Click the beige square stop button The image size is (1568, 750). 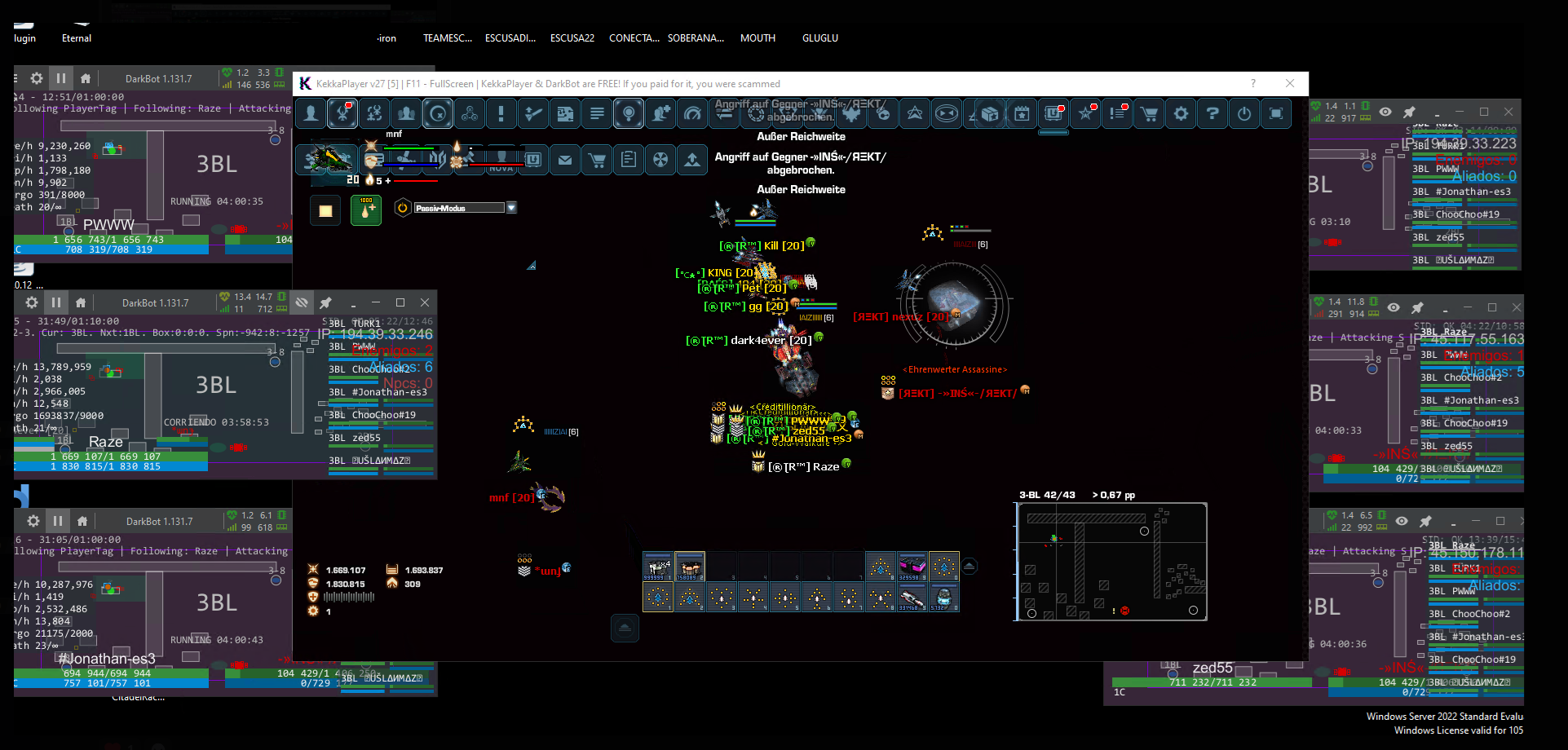pos(325,211)
